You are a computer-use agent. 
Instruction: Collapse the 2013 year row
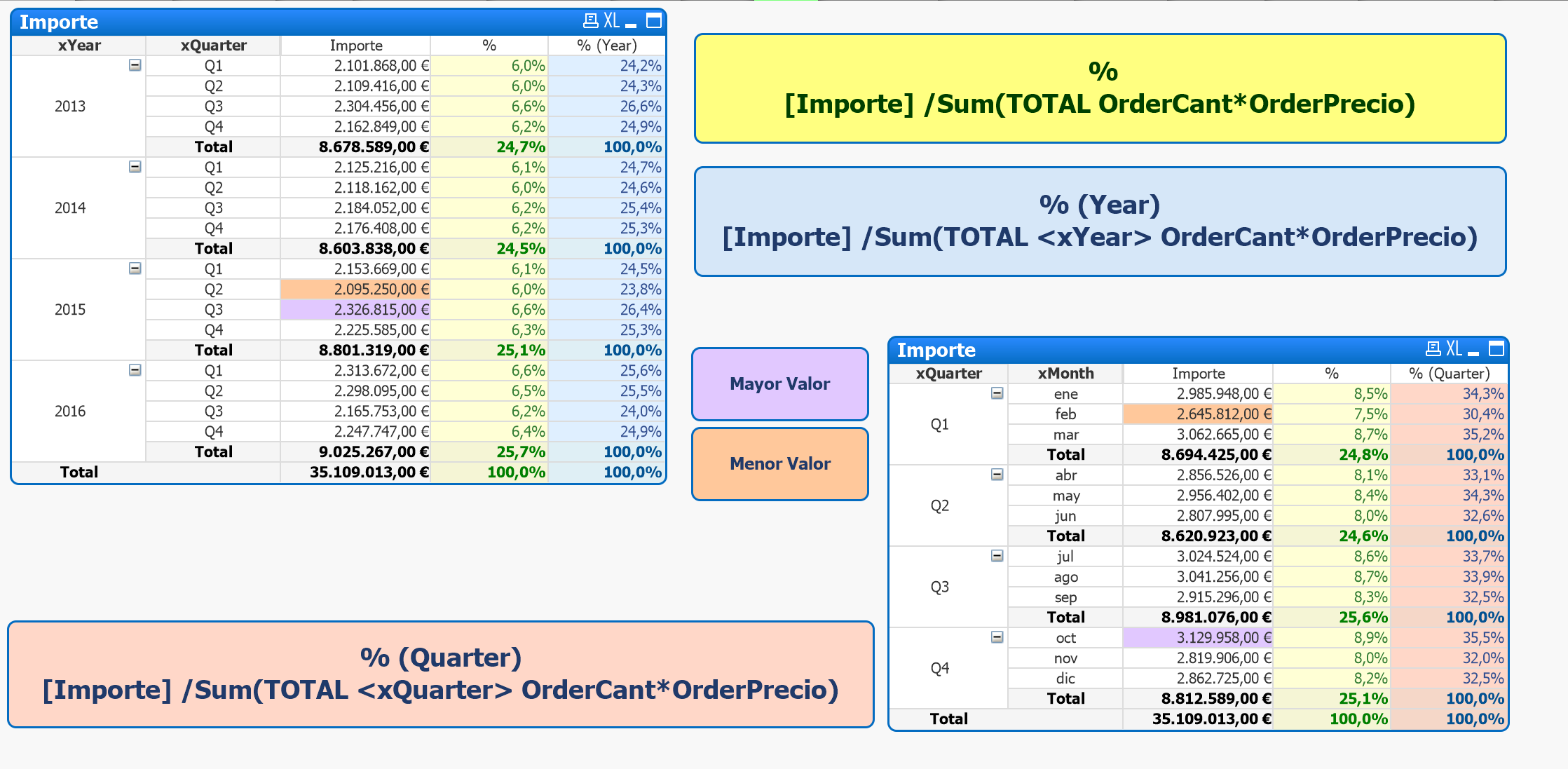[x=135, y=65]
